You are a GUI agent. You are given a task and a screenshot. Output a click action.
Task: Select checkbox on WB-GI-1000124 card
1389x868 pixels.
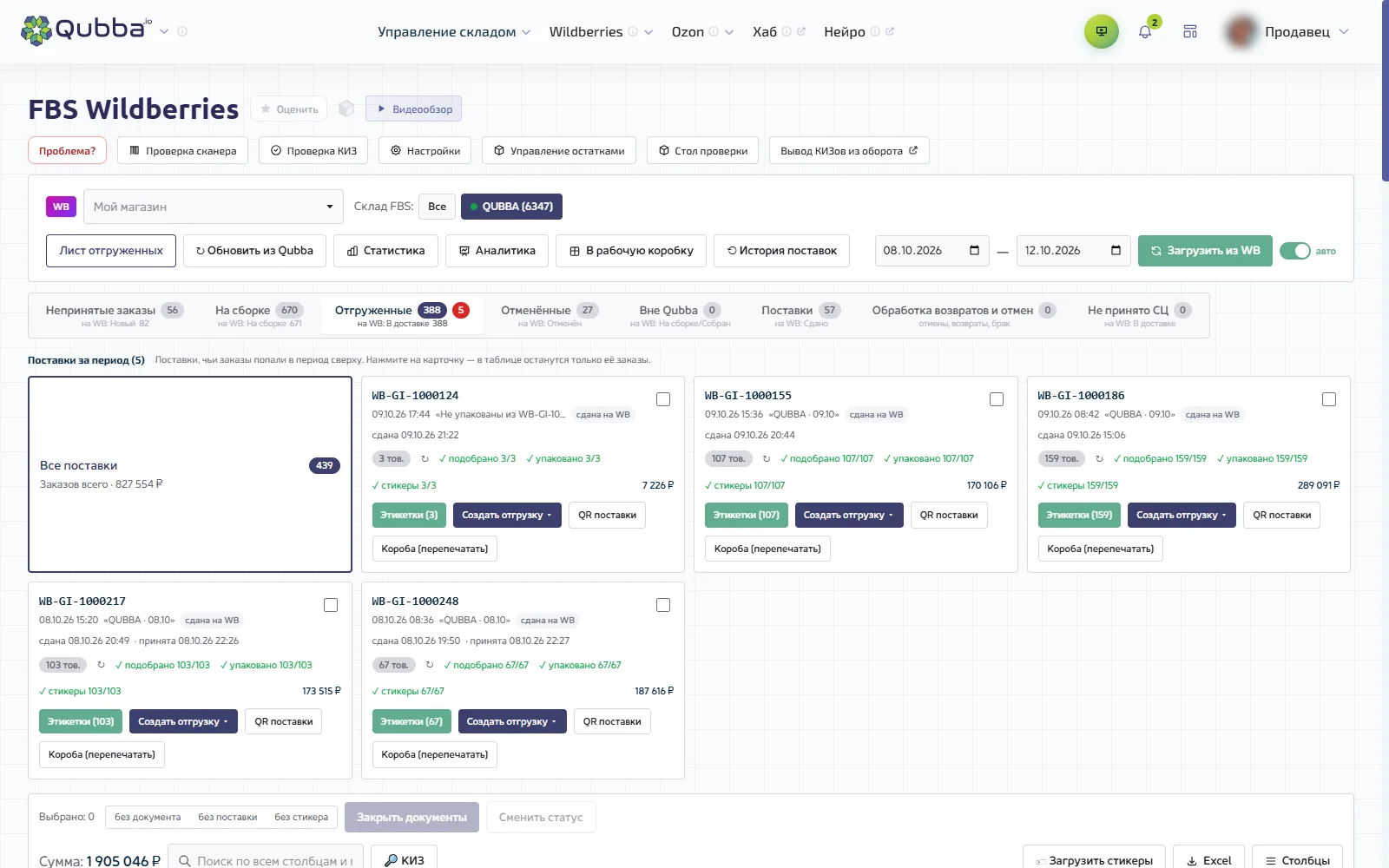click(x=663, y=399)
